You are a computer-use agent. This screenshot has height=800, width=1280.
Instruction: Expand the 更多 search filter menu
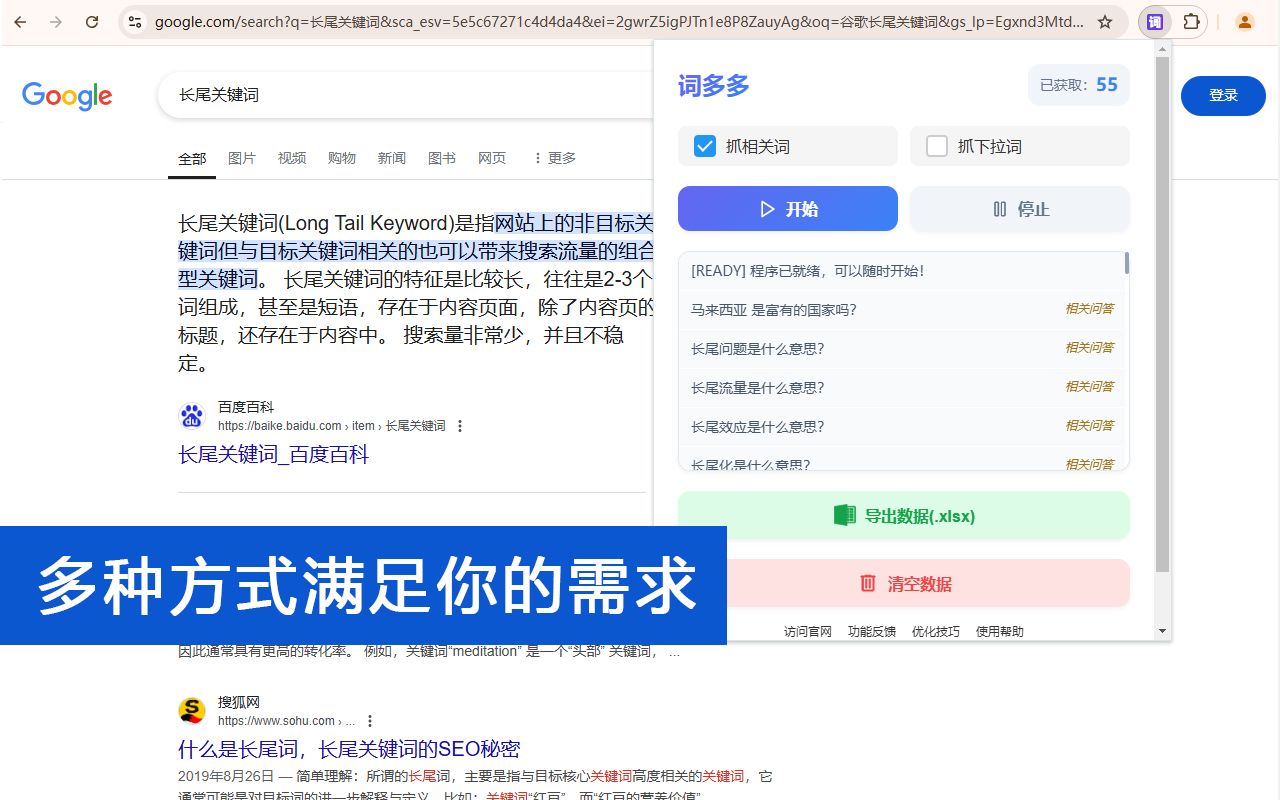(554, 158)
